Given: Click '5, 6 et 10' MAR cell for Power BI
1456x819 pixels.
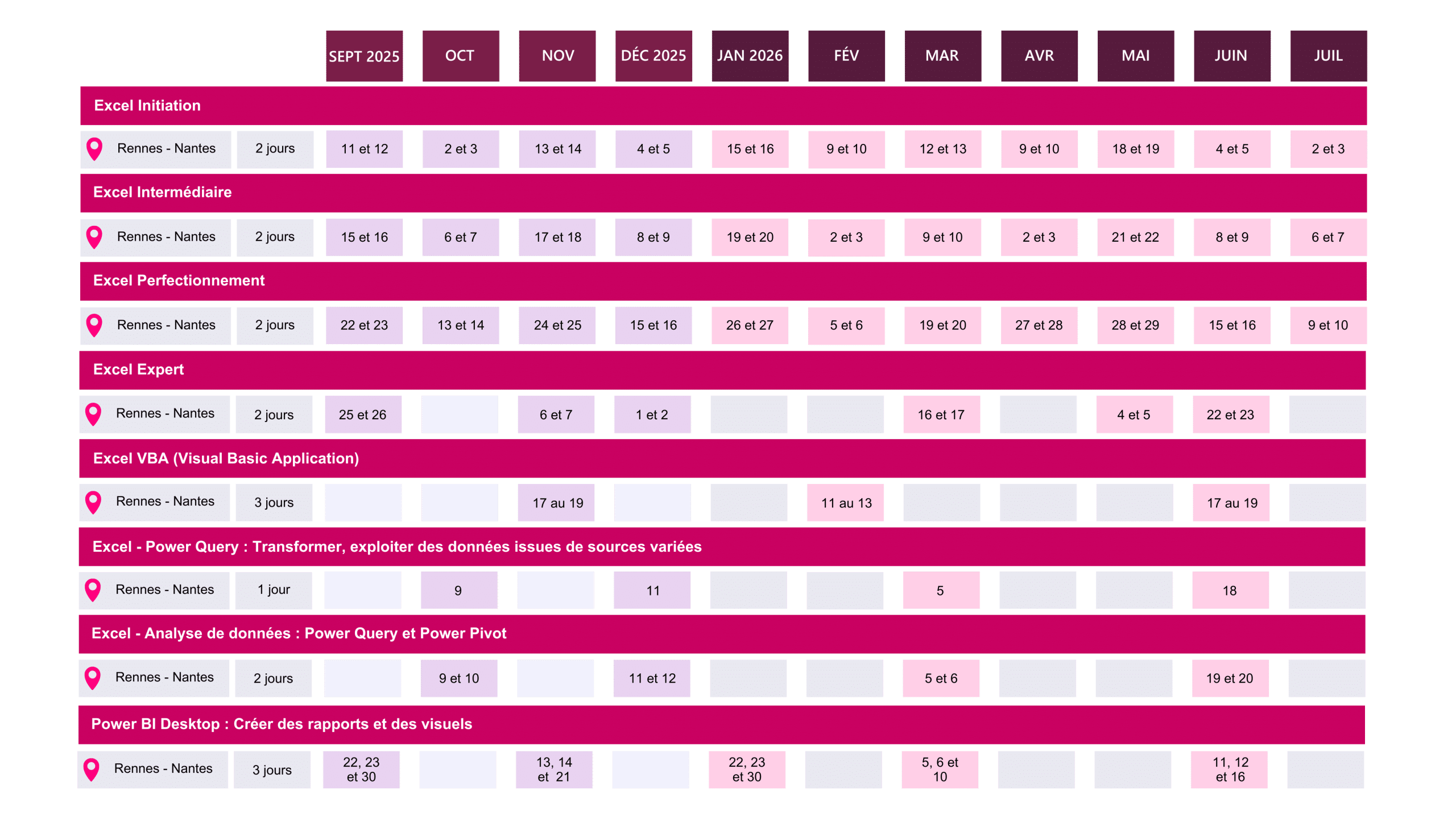Looking at the screenshot, I should click(940, 770).
